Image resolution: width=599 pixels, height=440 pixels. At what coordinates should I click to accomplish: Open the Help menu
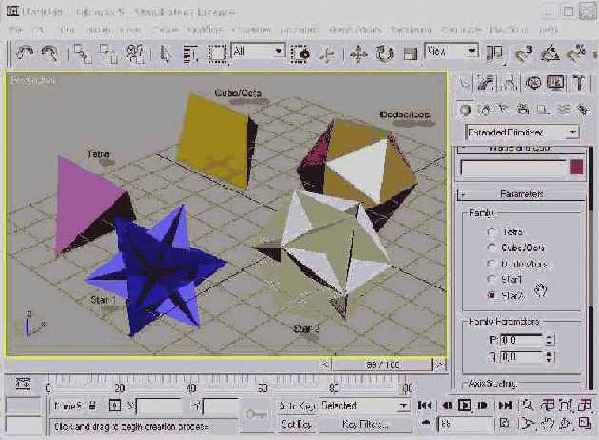(548, 29)
